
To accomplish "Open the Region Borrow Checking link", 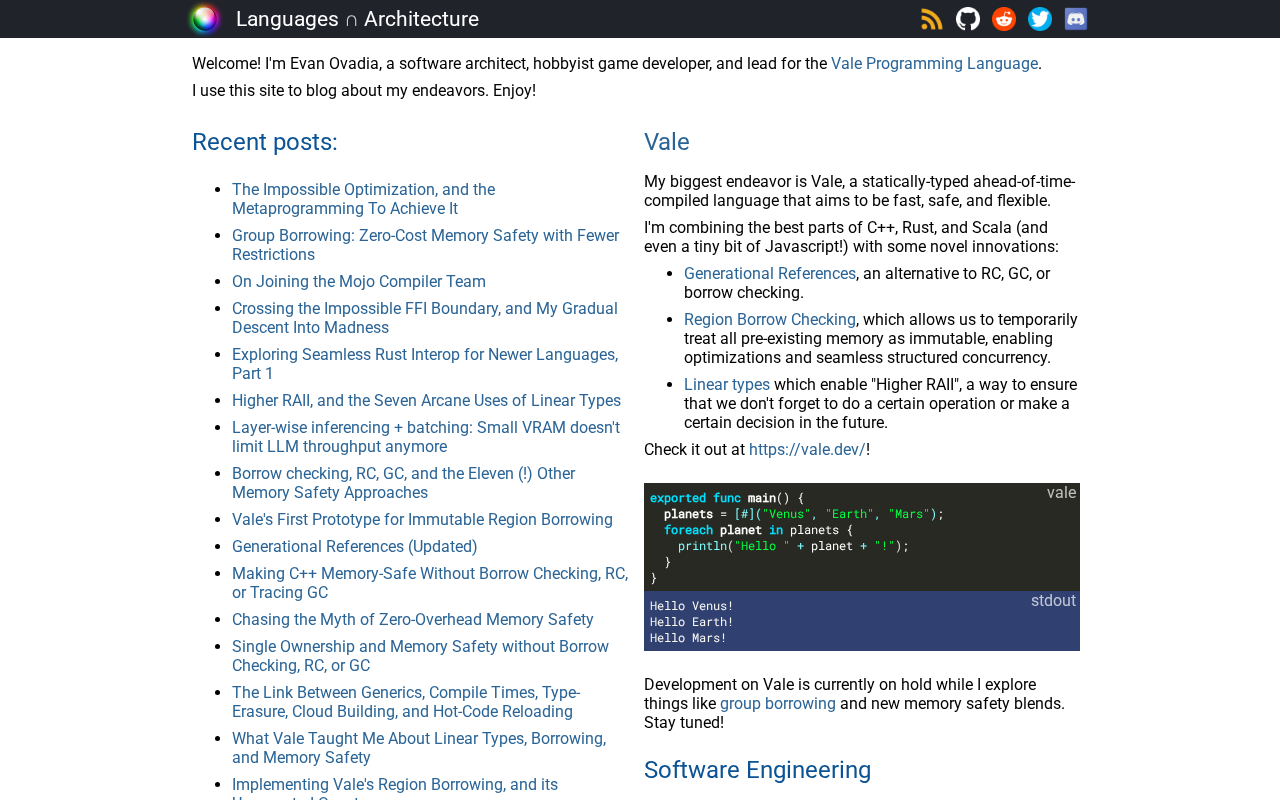I will pos(770,320).
